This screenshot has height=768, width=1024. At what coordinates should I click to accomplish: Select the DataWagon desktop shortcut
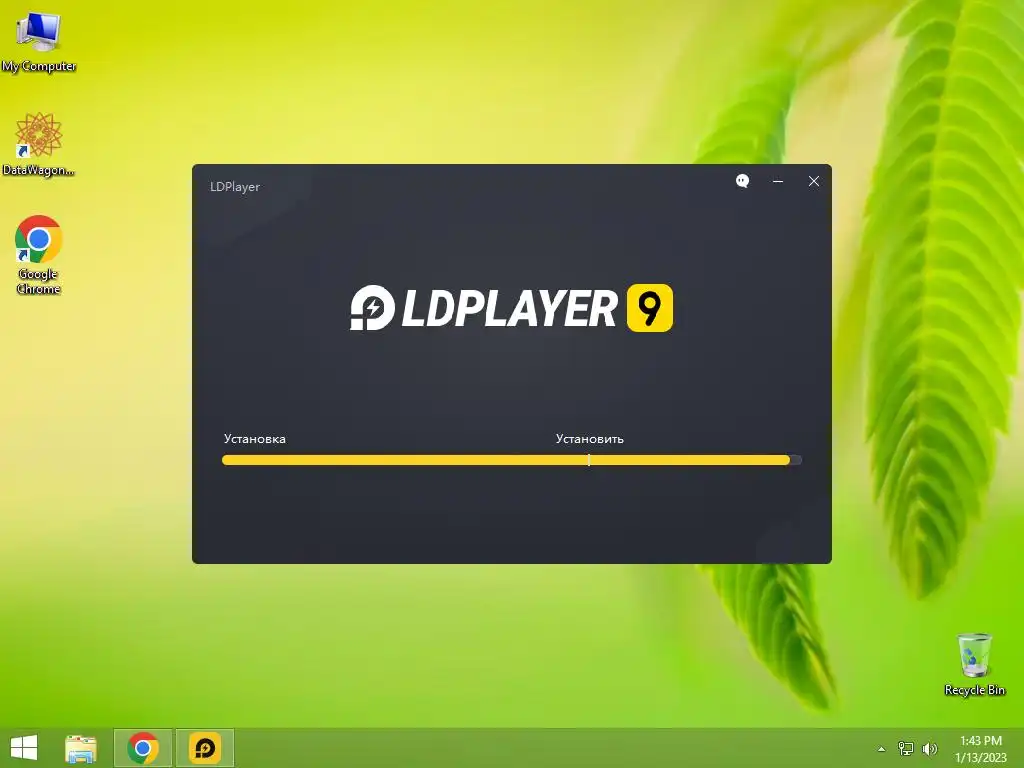click(x=39, y=144)
